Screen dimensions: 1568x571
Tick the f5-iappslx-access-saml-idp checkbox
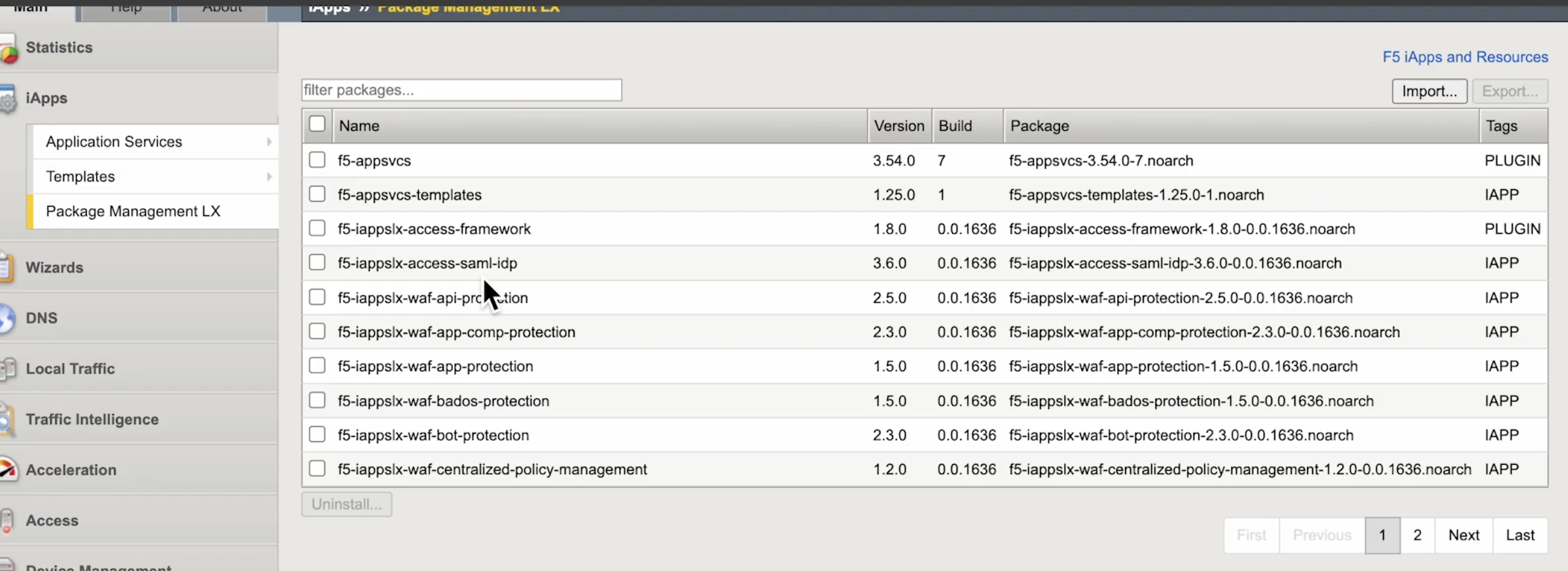tap(317, 262)
